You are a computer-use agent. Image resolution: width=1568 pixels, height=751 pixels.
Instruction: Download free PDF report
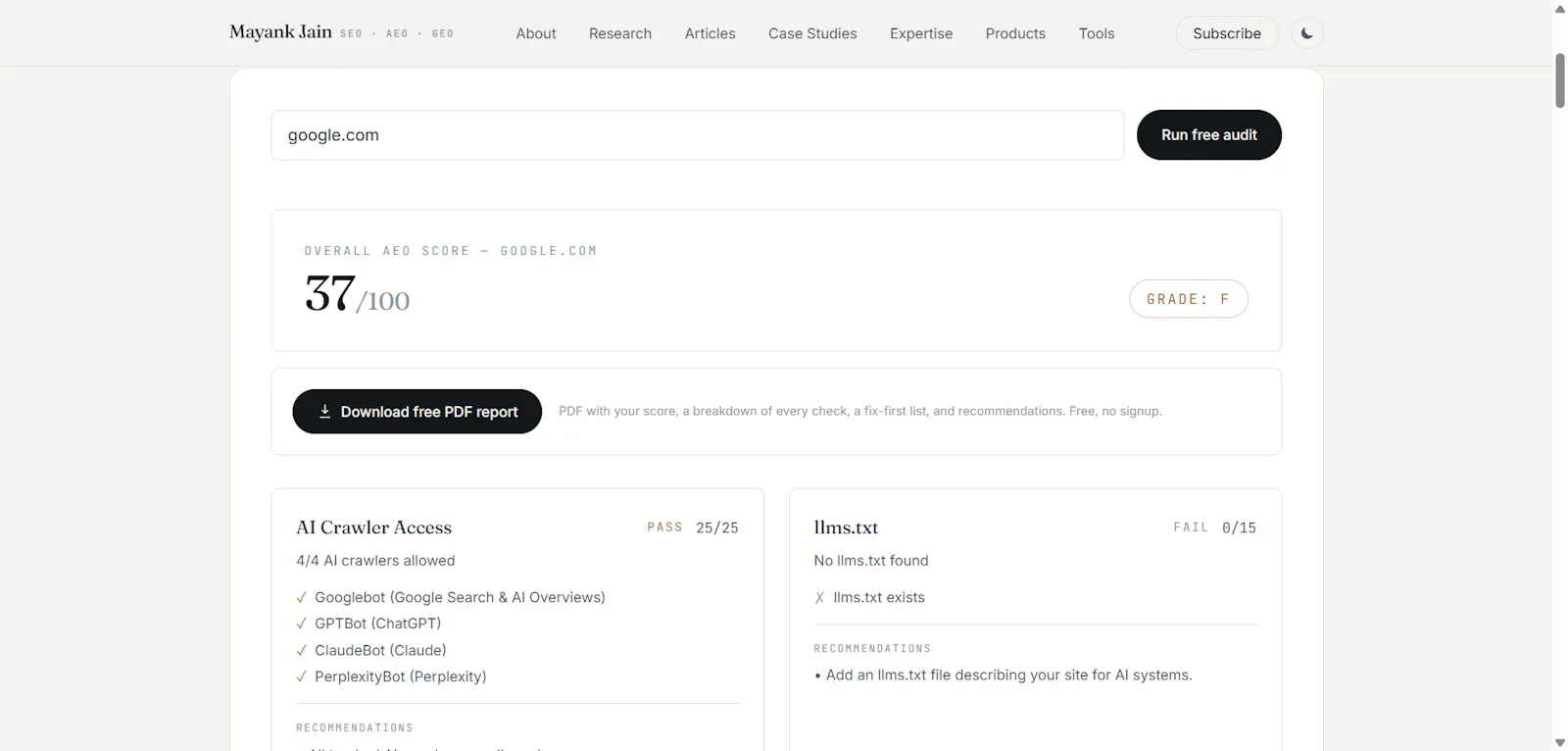coord(417,412)
